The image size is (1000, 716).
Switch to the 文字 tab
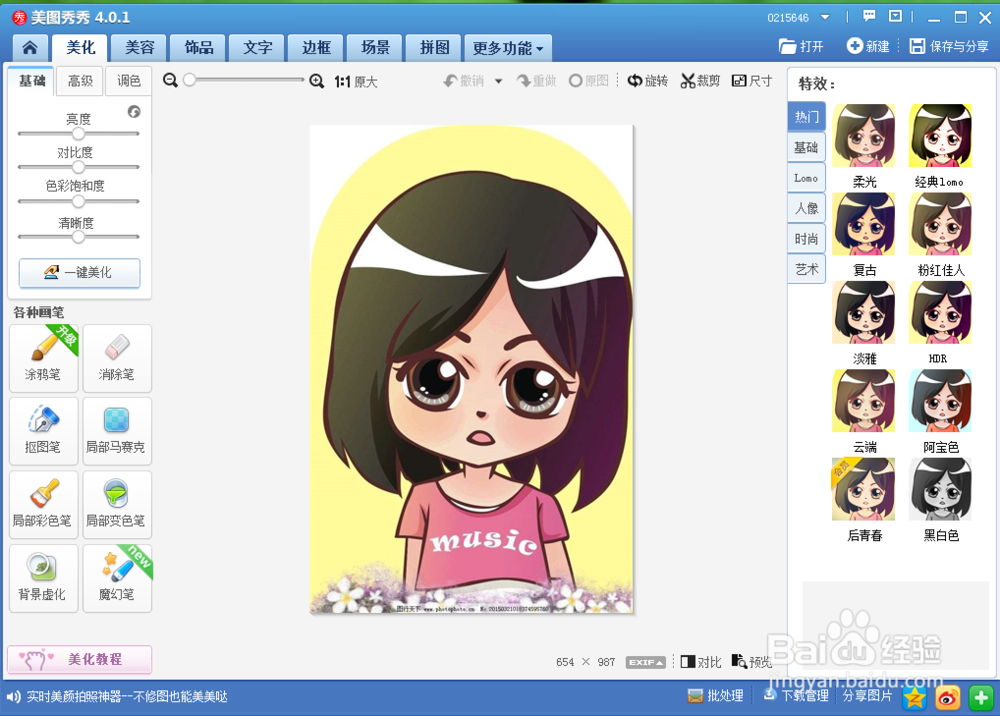tap(257, 48)
